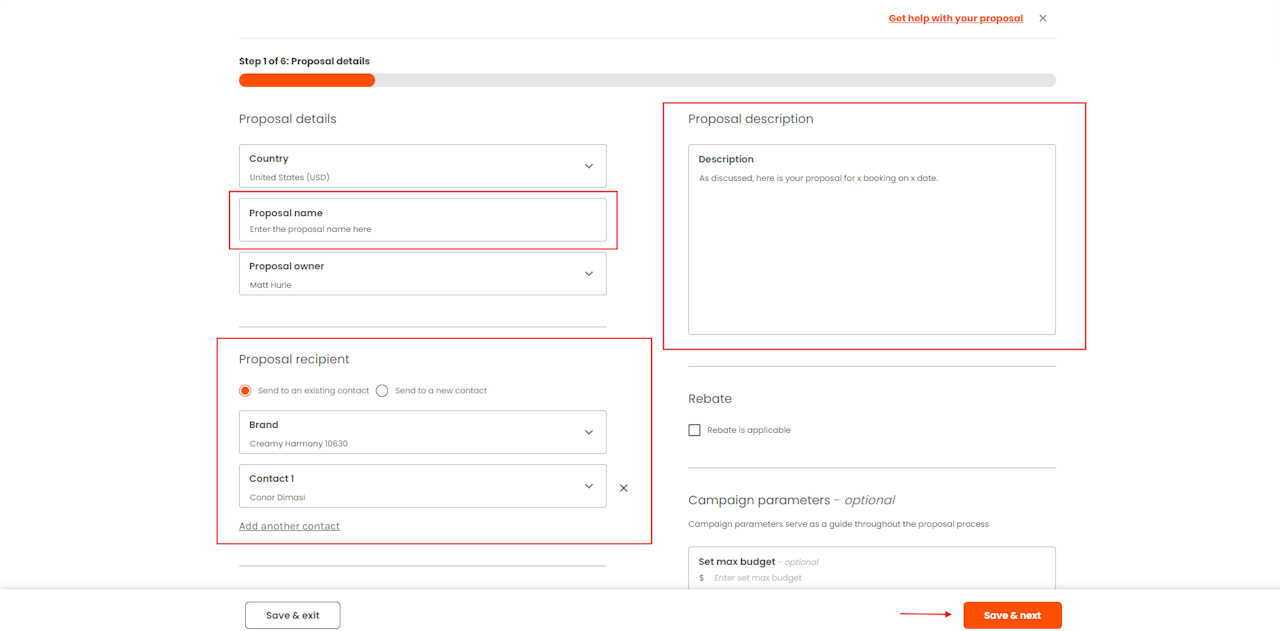The image size is (1280, 631).
Task: Remove Contact 1 with the X icon
Action: pos(623,488)
